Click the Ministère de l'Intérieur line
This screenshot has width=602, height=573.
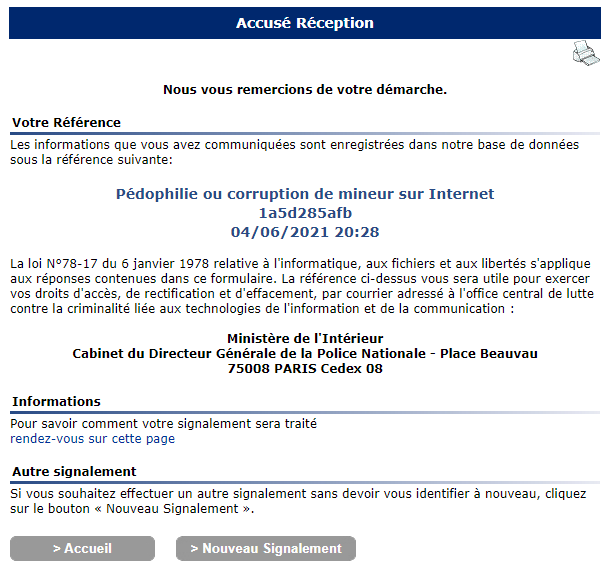[305, 338]
